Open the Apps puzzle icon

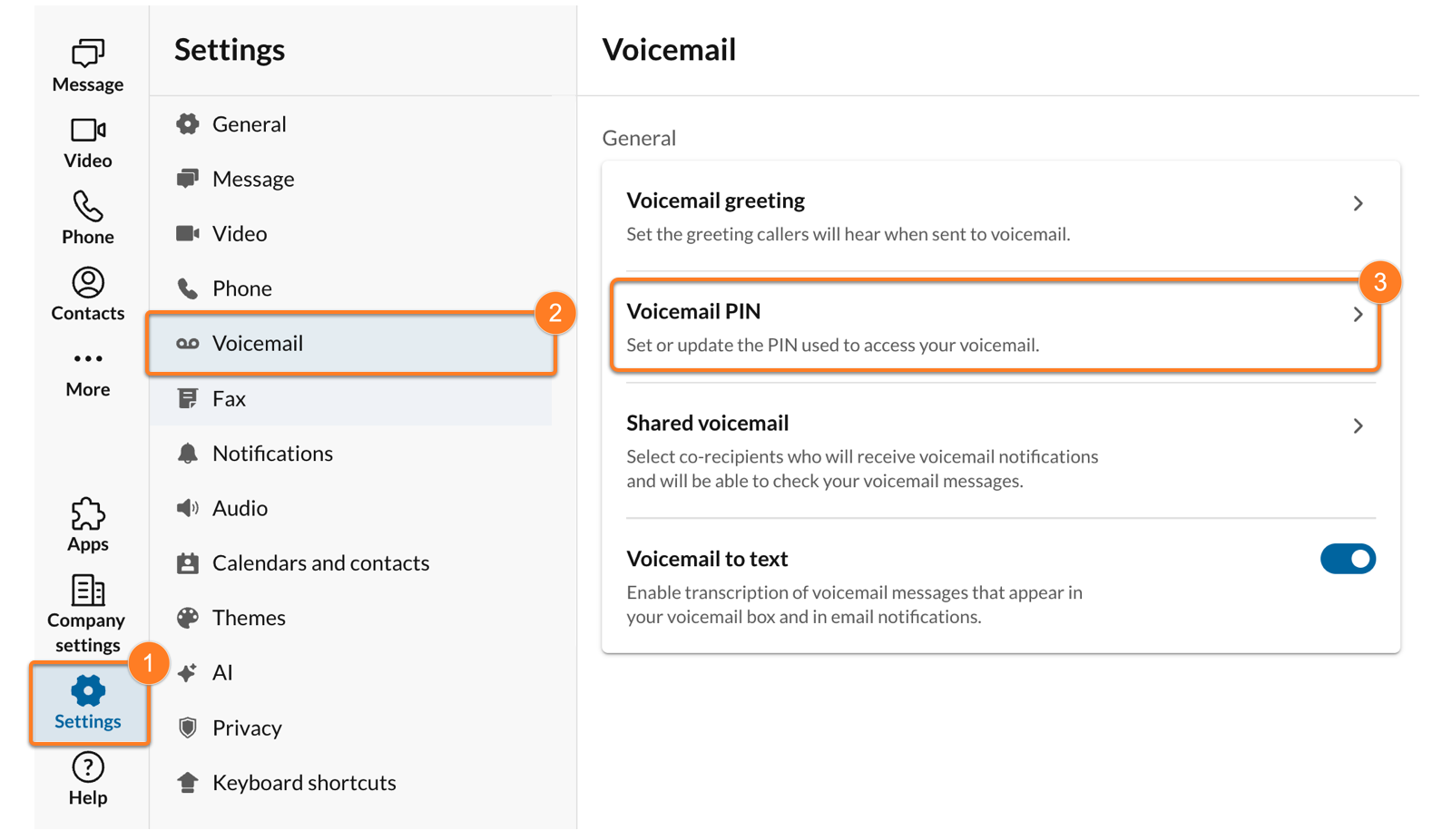tap(88, 514)
